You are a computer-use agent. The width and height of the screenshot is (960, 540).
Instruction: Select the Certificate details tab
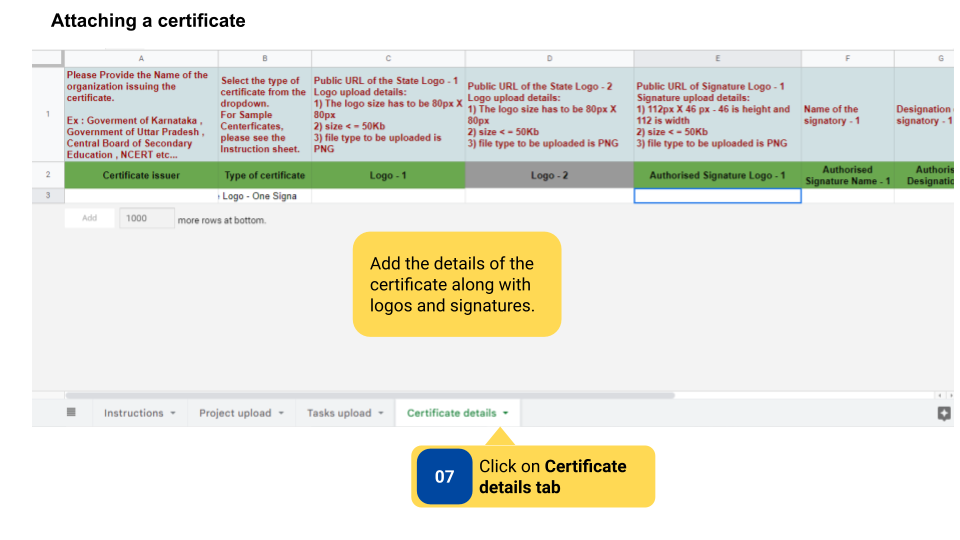coord(451,413)
